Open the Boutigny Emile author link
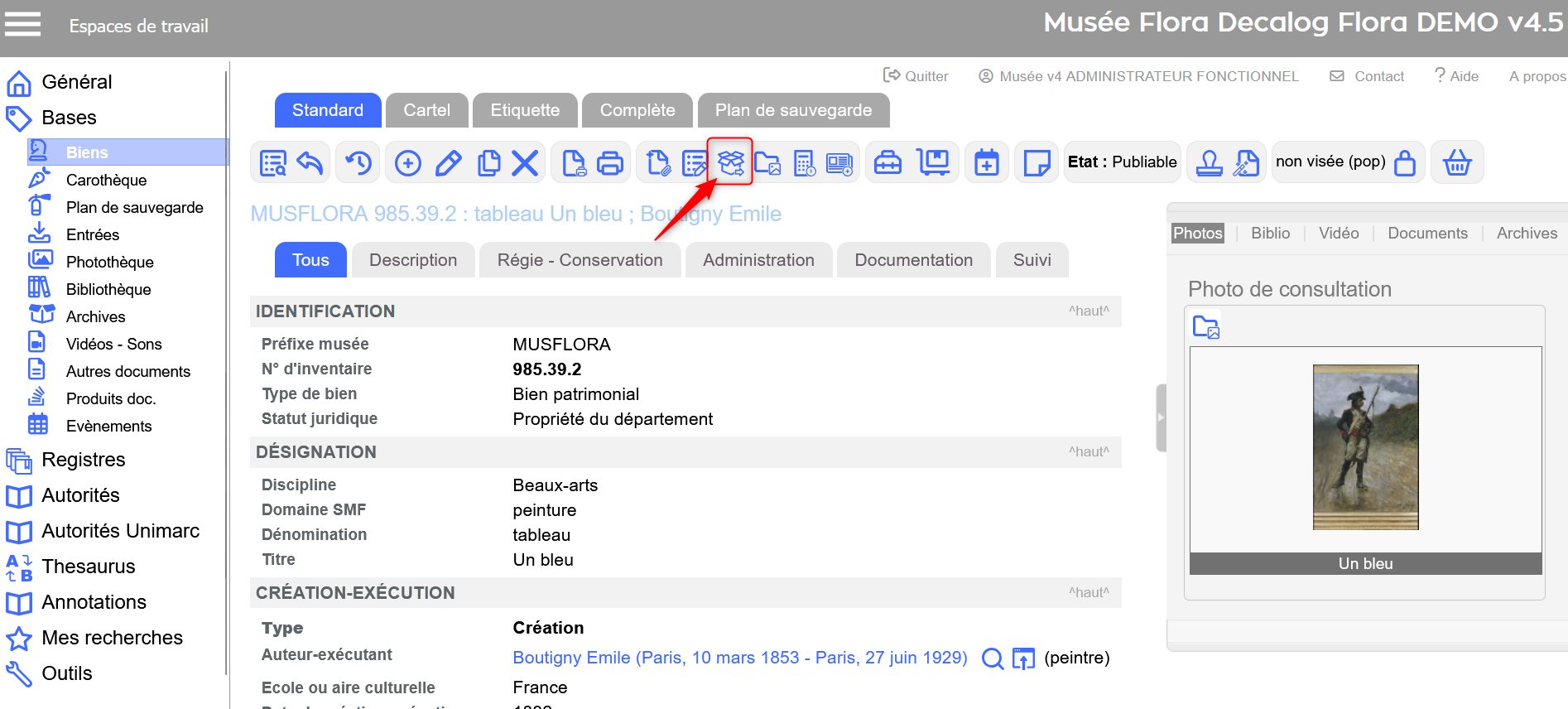 [x=739, y=658]
